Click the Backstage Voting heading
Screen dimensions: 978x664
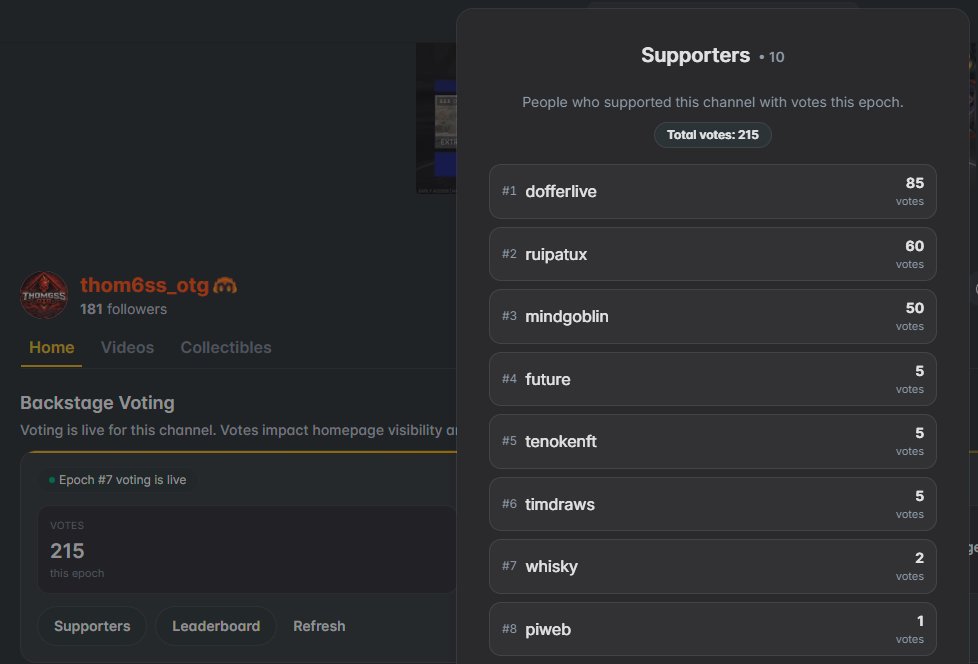[x=97, y=403]
